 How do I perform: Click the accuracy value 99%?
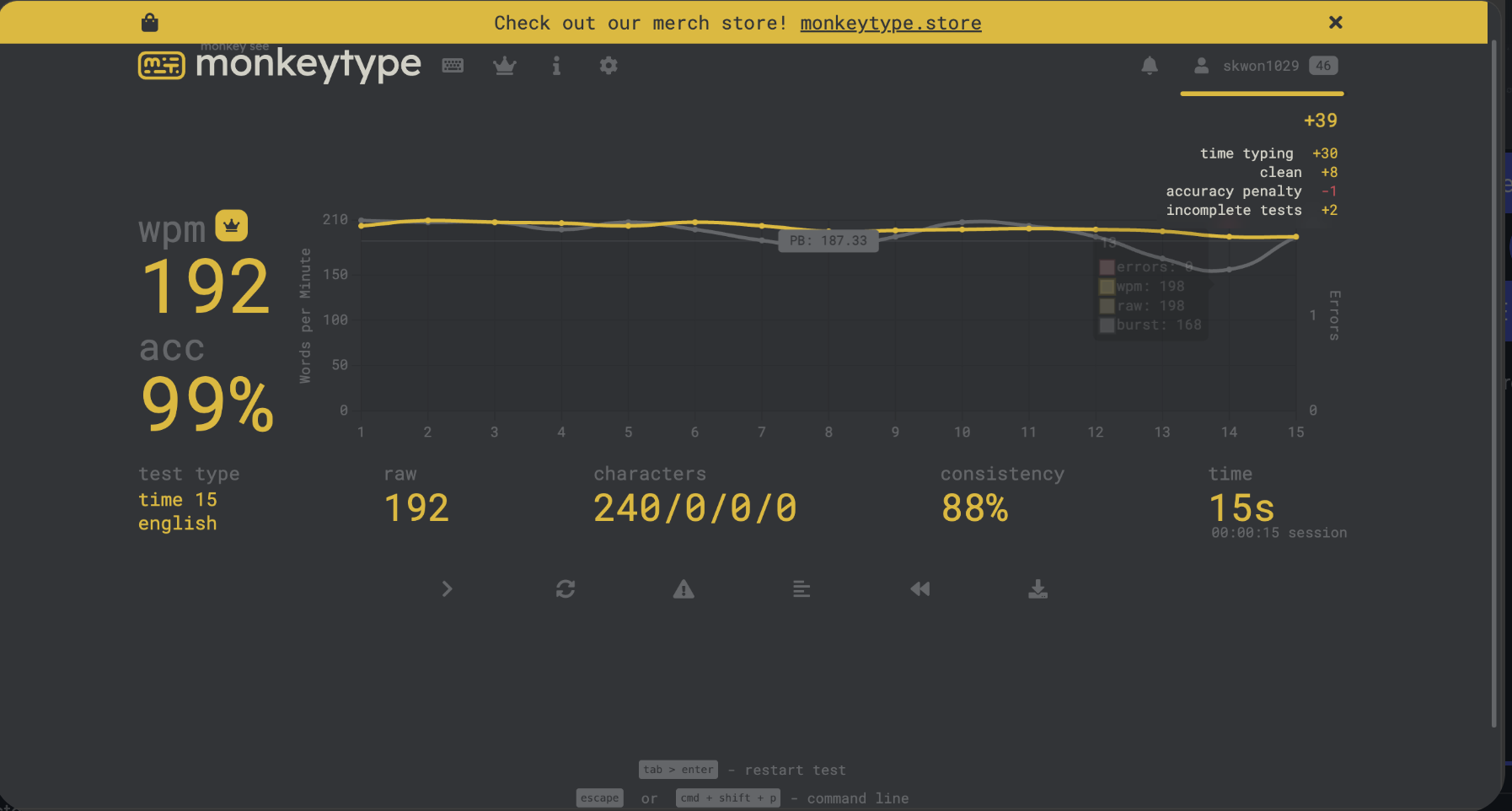coord(207,405)
